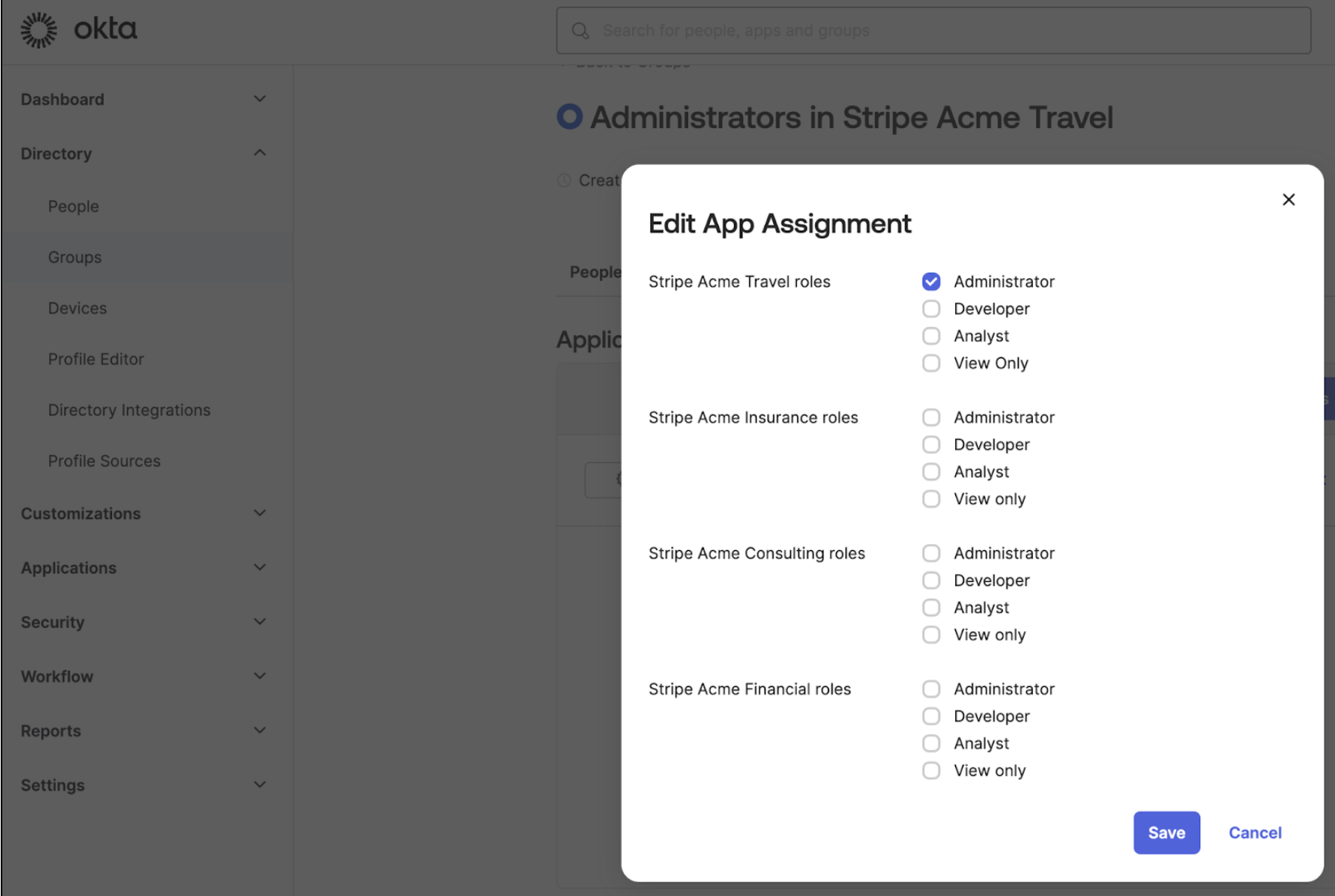Viewport: 1335px width, 896px height.
Task: Open Profile Sources in the sidebar
Action: point(104,461)
